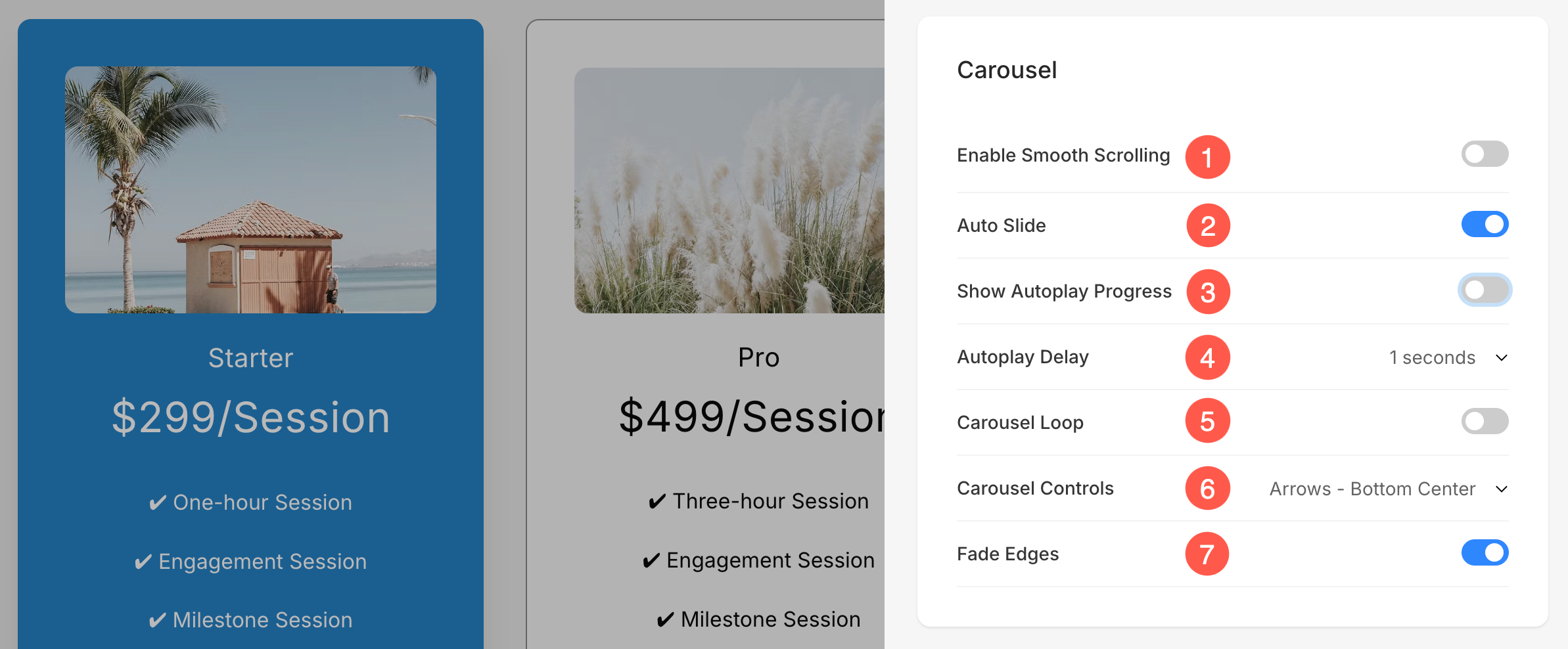Disable the Fade Edges toggle
Screen dimensions: 1568x649
(x=1485, y=552)
